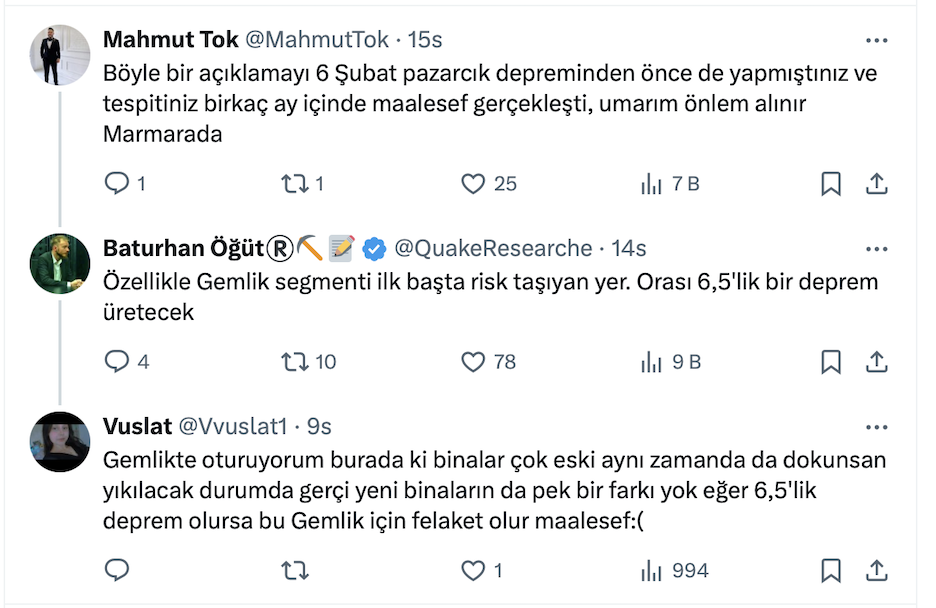The width and height of the screenshot is (936, 608).
Task: Bookmark Baturhan Öğüt's tweet
Action: click(x=831, y=362)
